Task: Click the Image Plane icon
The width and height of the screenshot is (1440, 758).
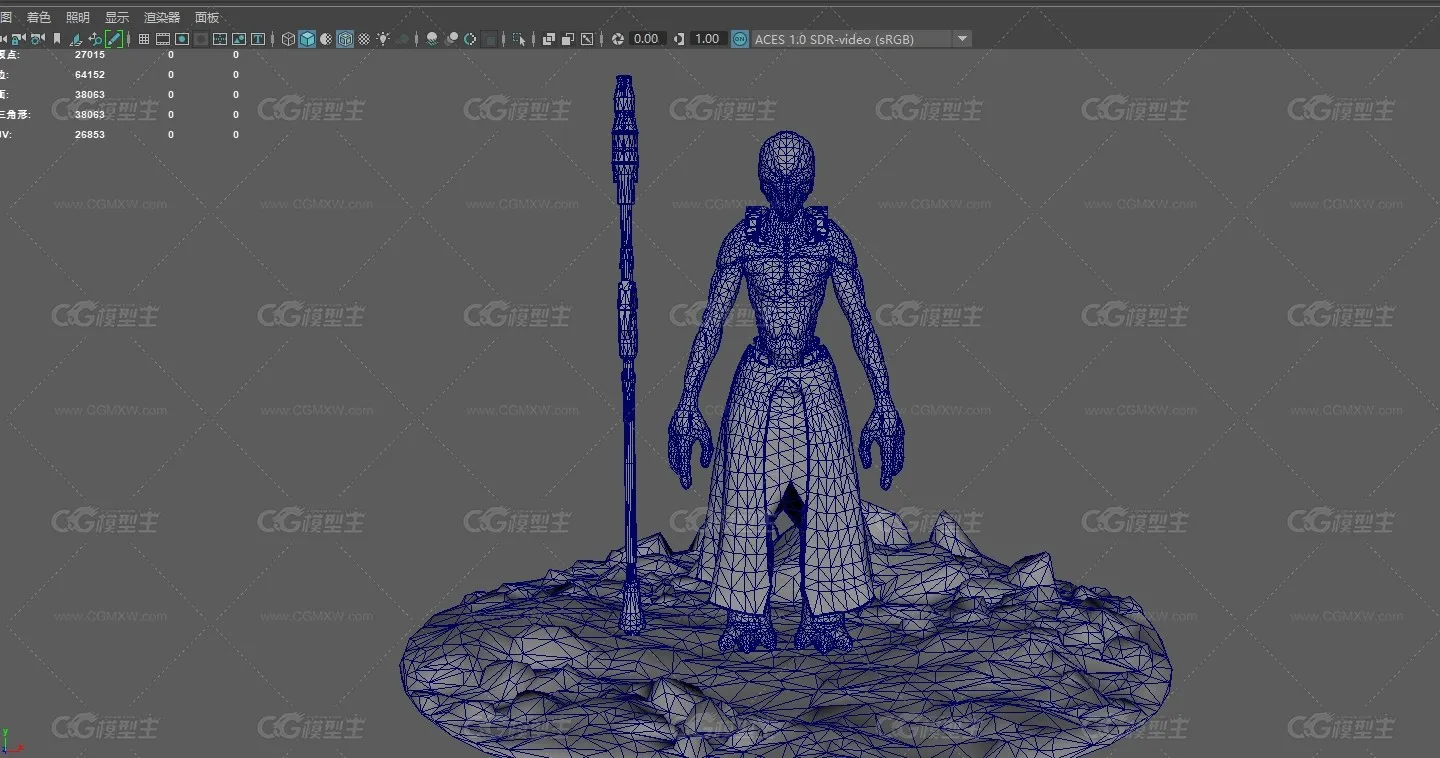Action: click(76, 39)
